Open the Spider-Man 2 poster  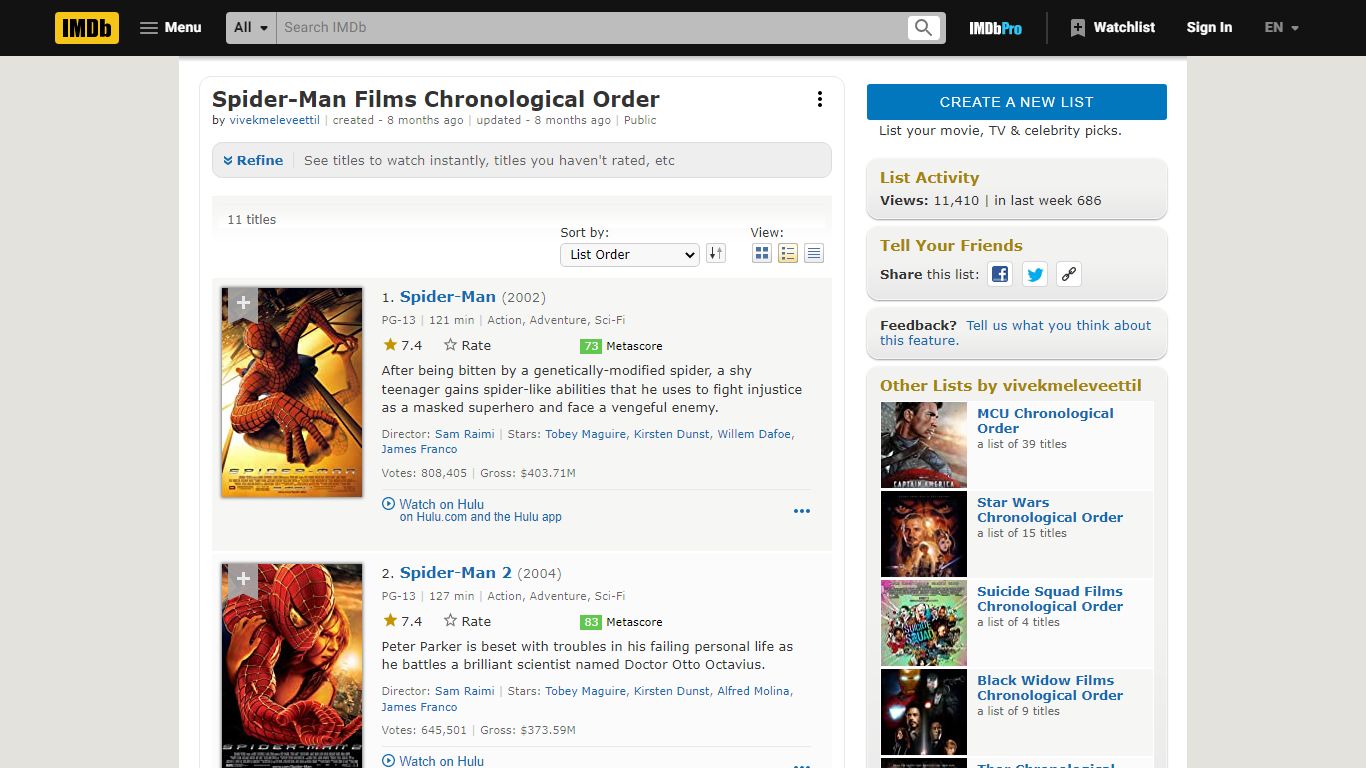point(292,666)
